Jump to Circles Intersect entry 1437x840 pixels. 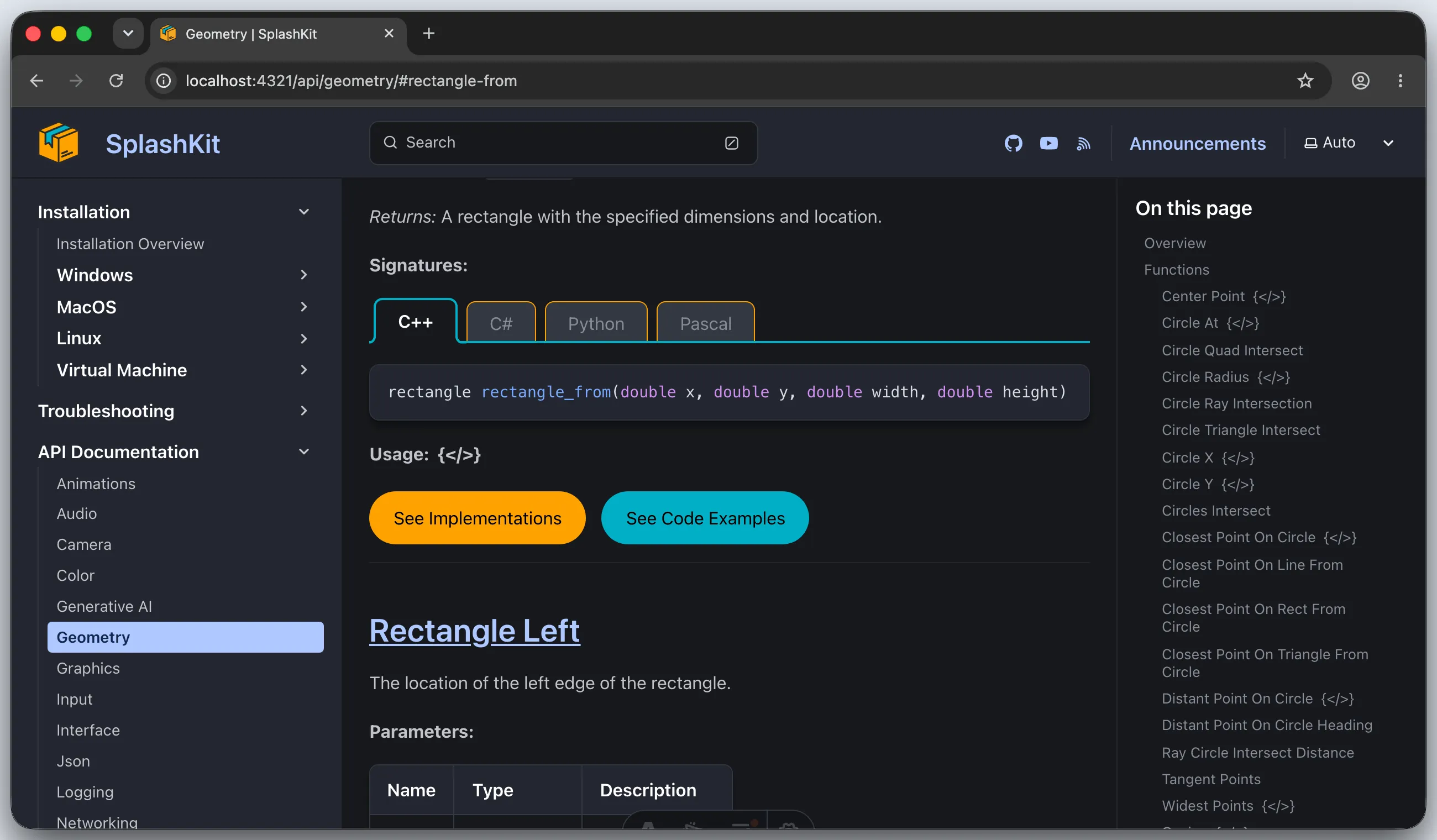coord(1216,511)
